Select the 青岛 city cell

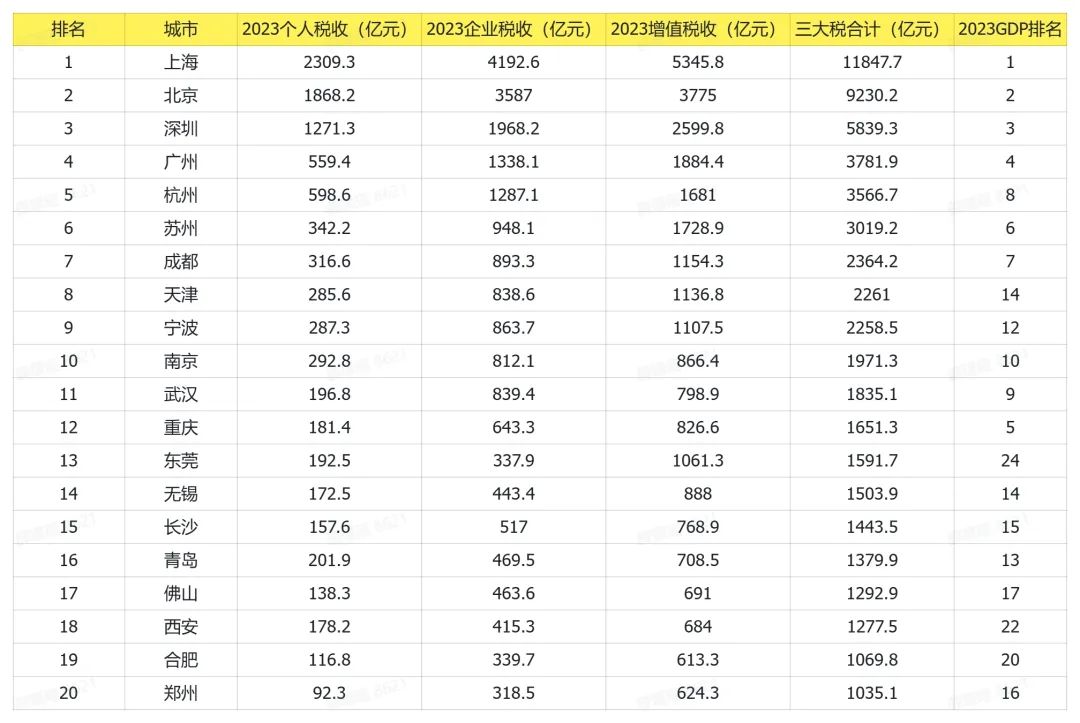click(x=180, y=560)
